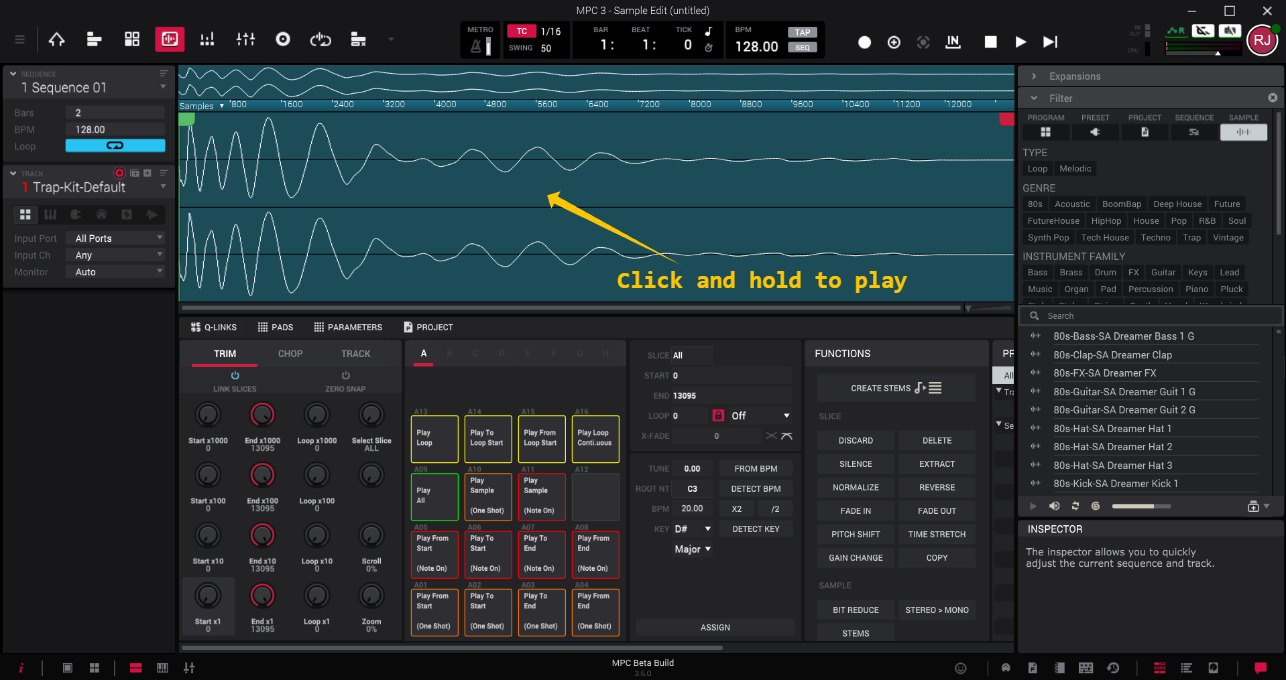The height and width of the screenshot is (680, 1286).
Task: Toggle the sequence Loop switch
Action: point(115,146)
